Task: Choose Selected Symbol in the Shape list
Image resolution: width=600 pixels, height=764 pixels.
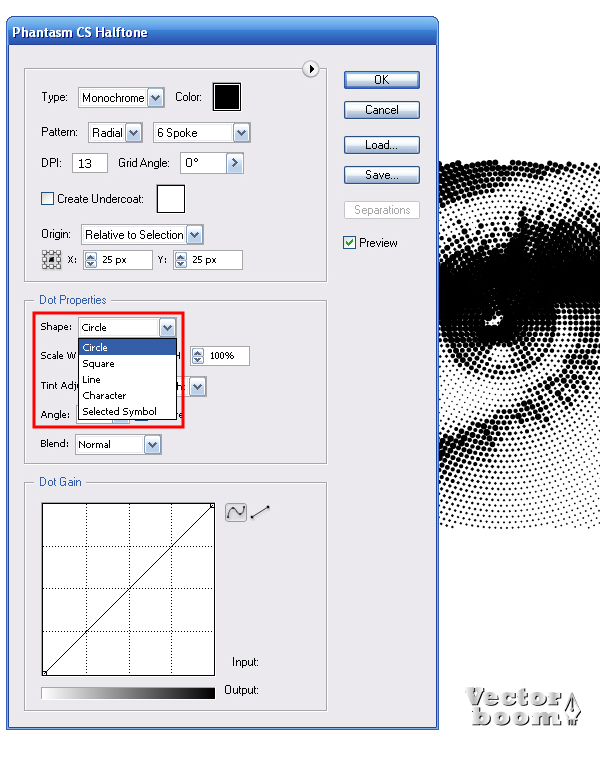Action: [127, 411]
